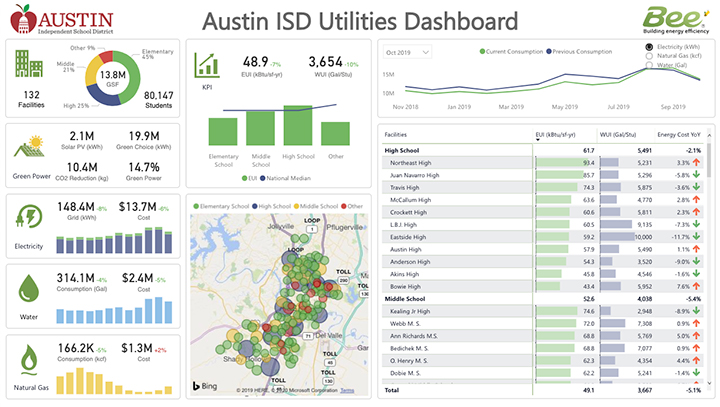Open the Oct 2019 date dropdown
This screenshot has width=720, height=407.
(x=408, y=52)
